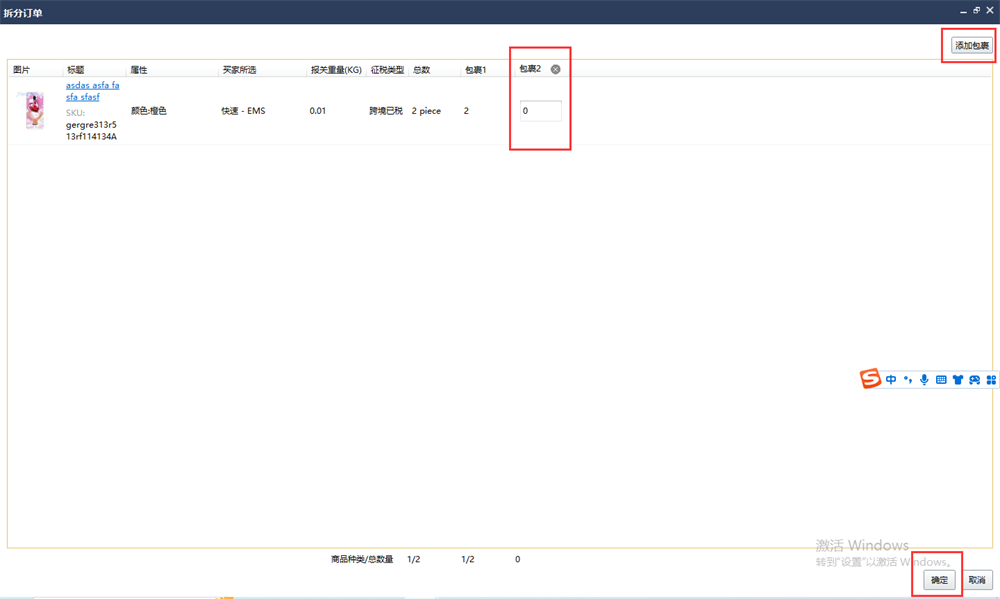Click the 总数 column header
This screenshot has width=1000, height=599.
pos(421,70)
